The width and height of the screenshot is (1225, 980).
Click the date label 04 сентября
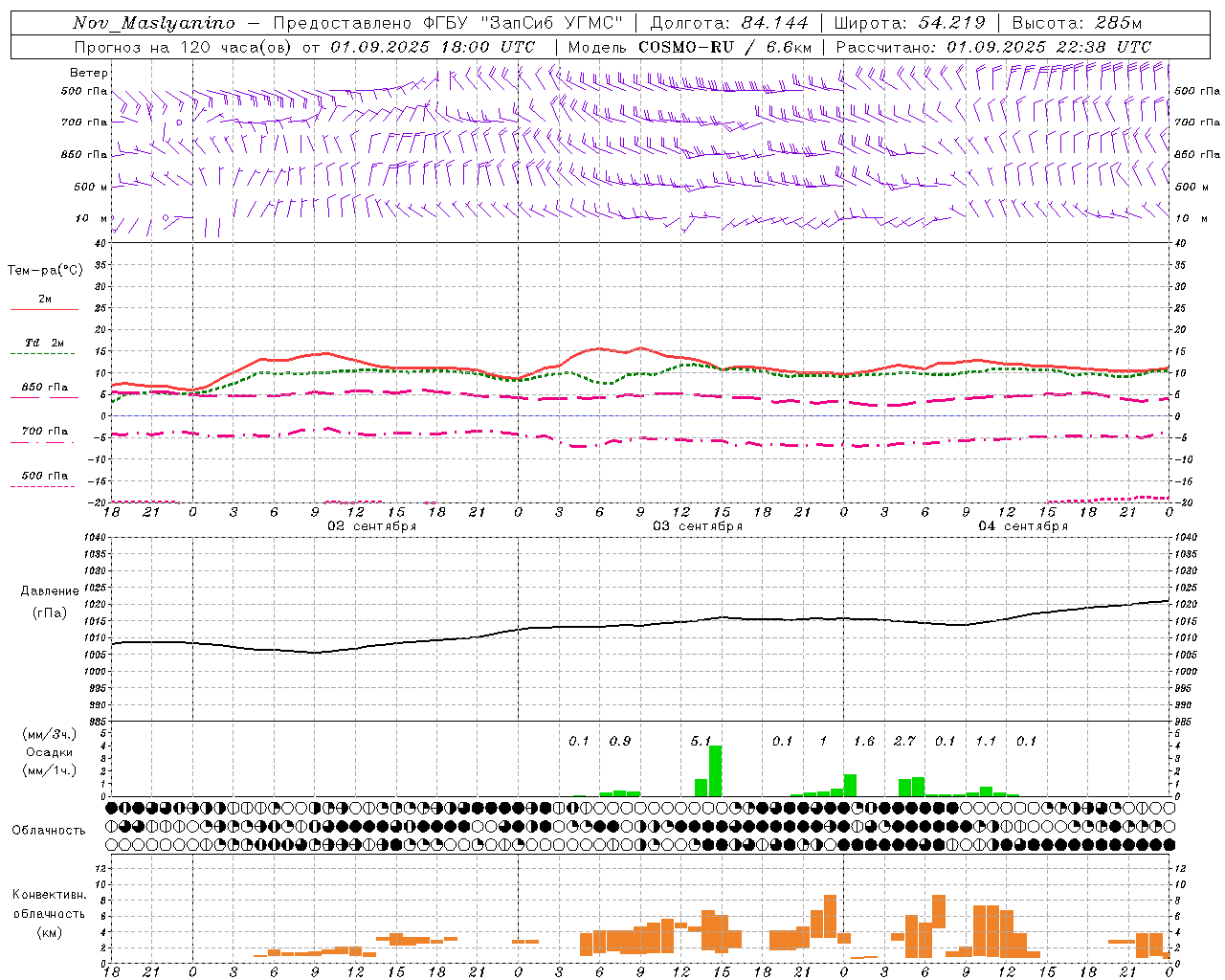[1023, 526]
